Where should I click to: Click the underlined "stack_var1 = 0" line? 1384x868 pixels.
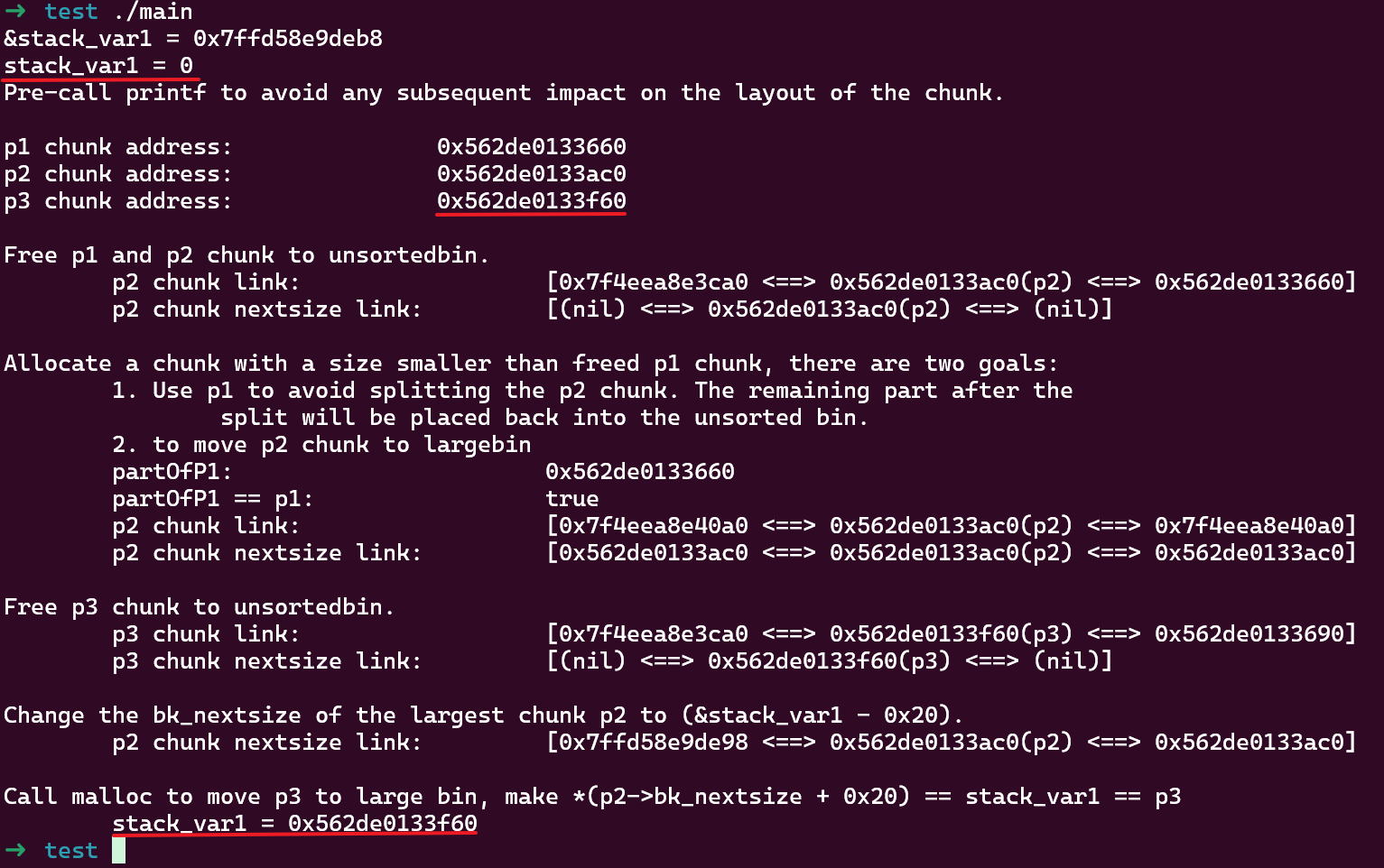click(x=98, y=66)
